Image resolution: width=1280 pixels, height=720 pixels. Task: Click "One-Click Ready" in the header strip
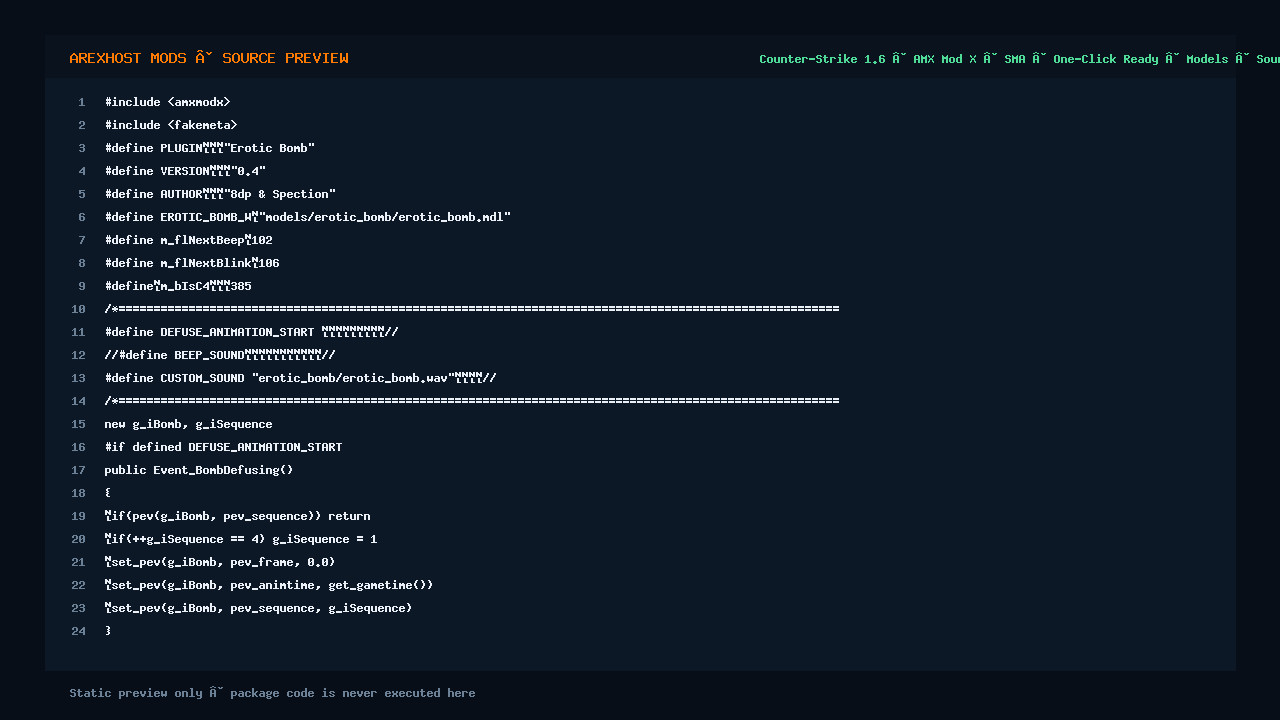coord(1105,59)
